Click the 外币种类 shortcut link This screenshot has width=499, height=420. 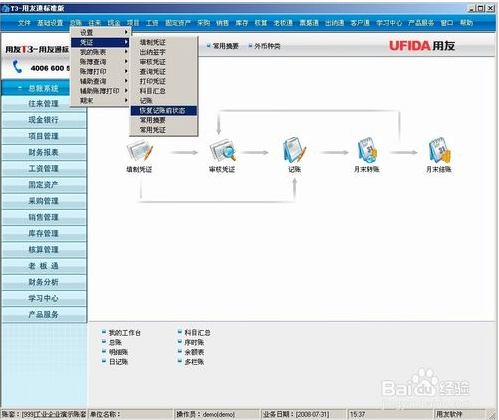[x=265, y=46]
